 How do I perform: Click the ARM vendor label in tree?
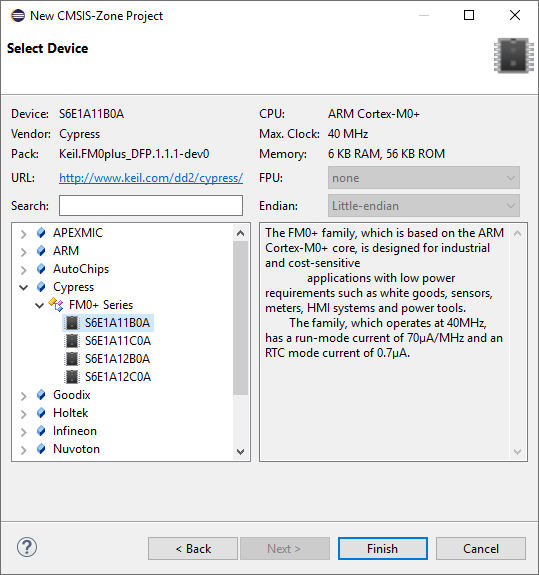66,251
